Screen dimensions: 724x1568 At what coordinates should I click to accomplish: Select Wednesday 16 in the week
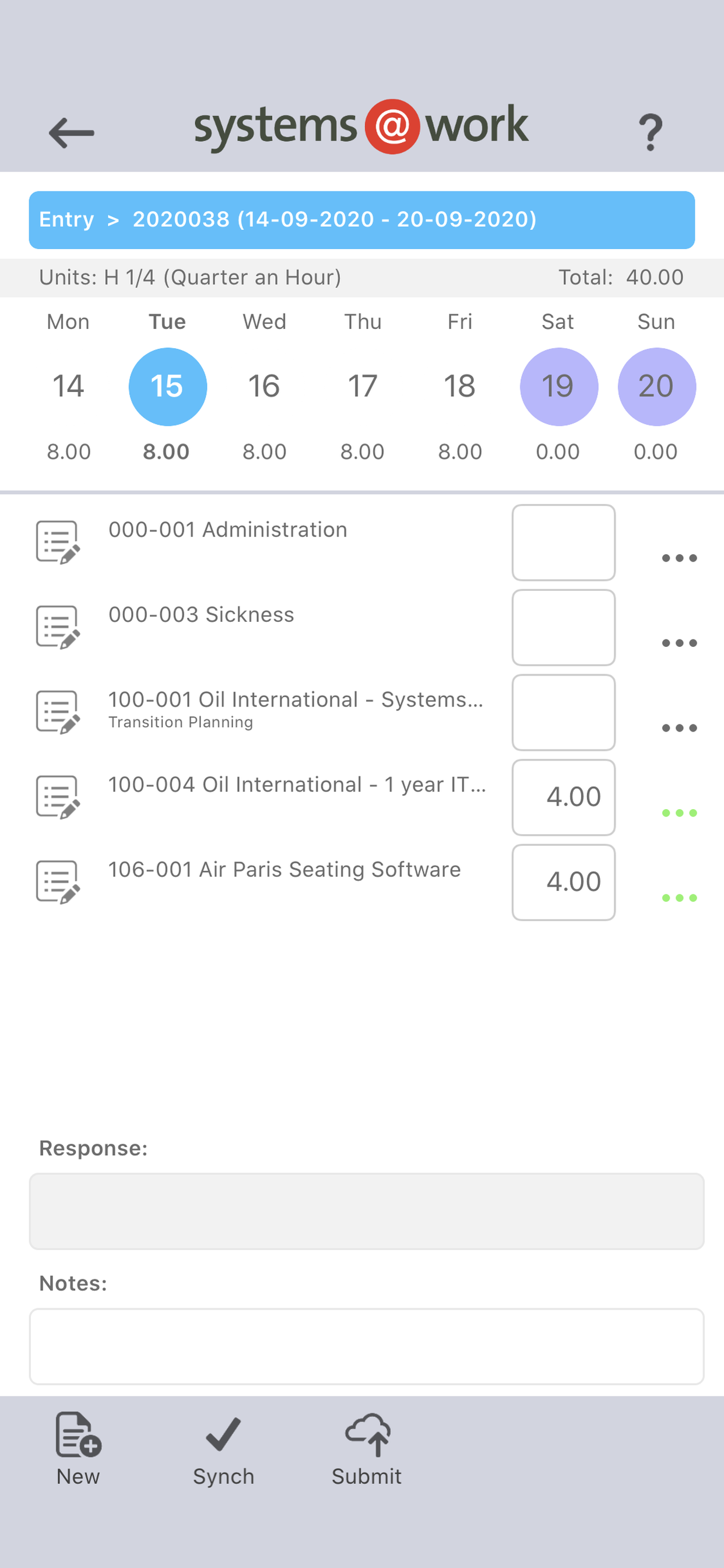(264, 386)
